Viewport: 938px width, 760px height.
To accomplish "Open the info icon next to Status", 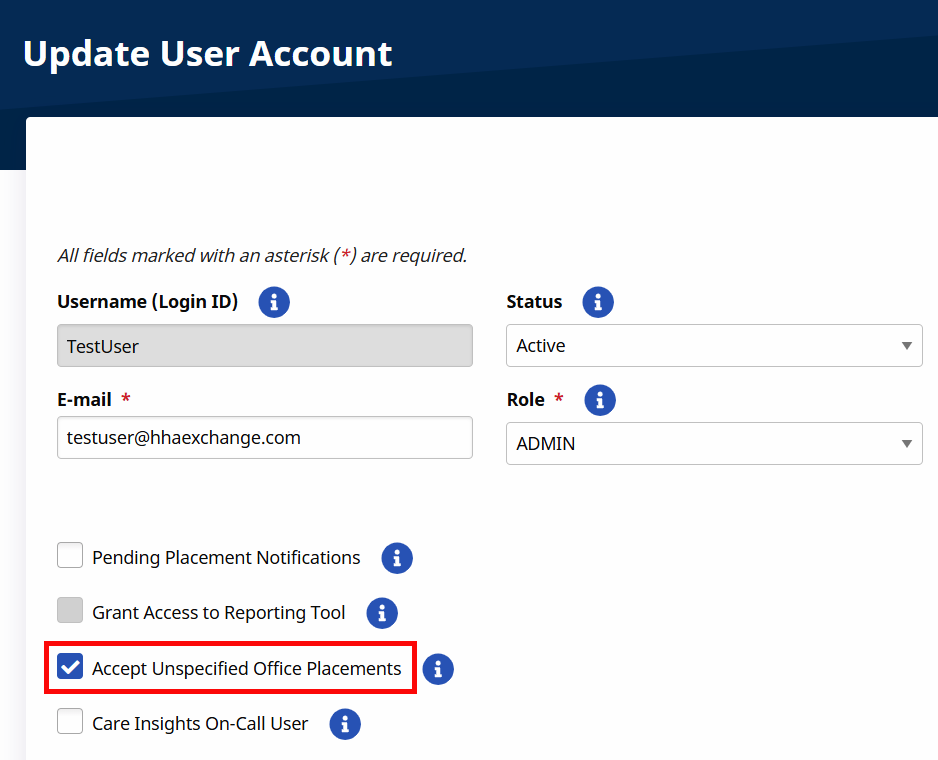I will click(x=598, y=302).
